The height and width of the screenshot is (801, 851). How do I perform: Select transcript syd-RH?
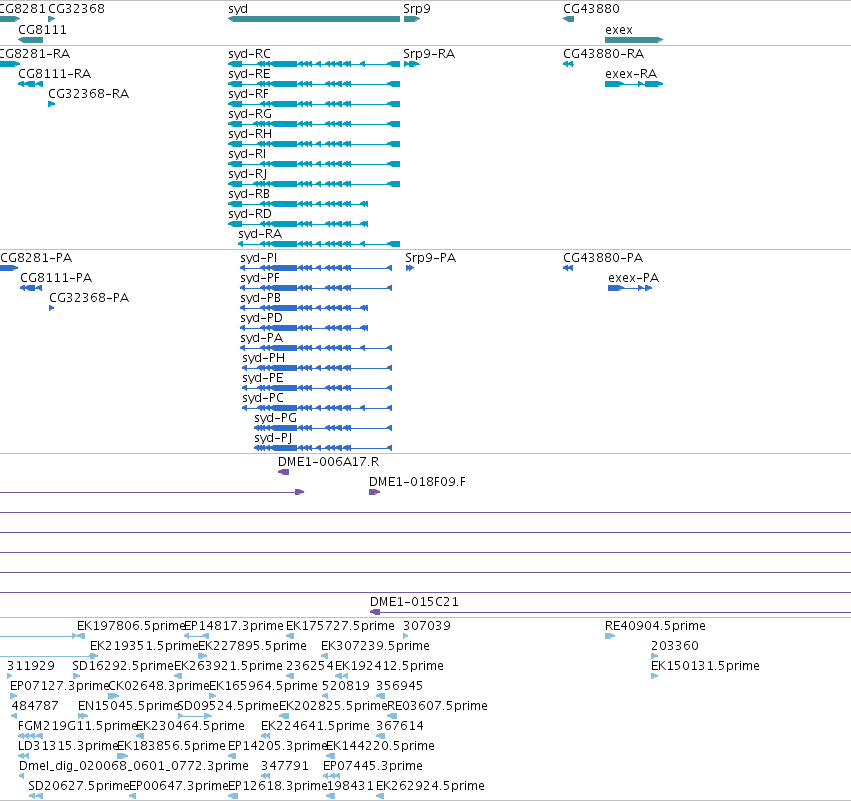314,144
